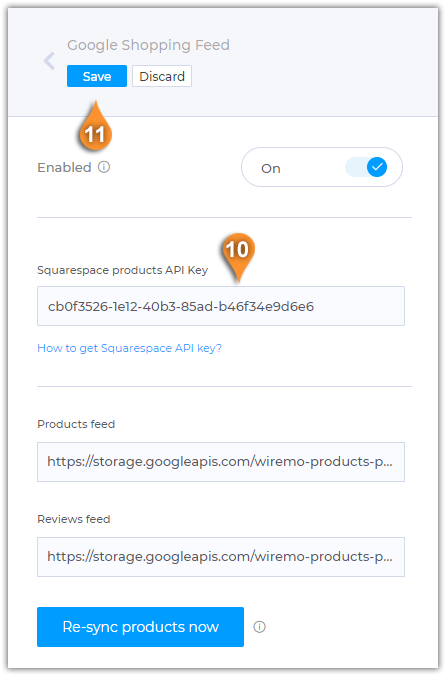
Task: Focus the Squarespace products API Key field
Action: pyautogui.click(x=221, y=306)
